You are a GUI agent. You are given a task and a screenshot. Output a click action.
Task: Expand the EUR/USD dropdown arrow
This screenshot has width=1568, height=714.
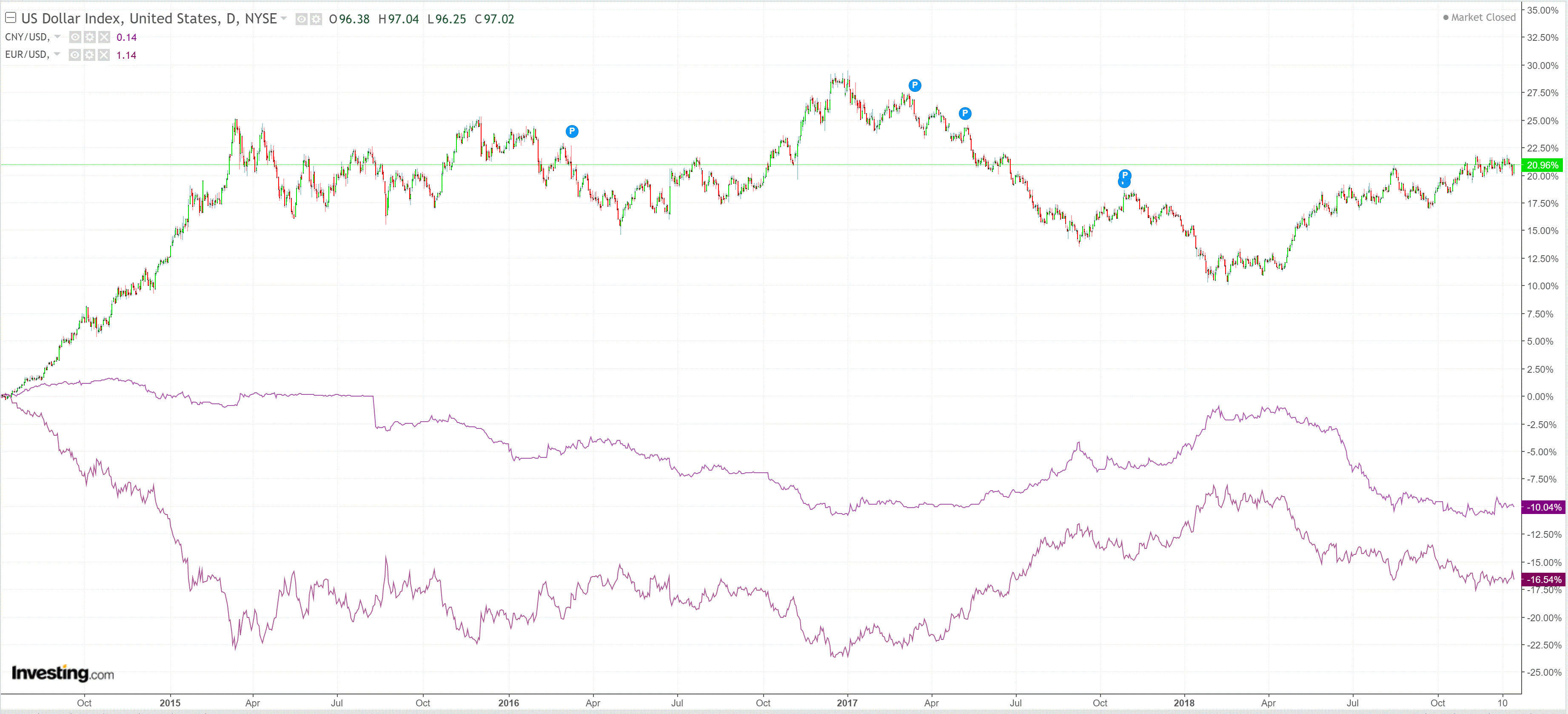click(x=57, y=54)
